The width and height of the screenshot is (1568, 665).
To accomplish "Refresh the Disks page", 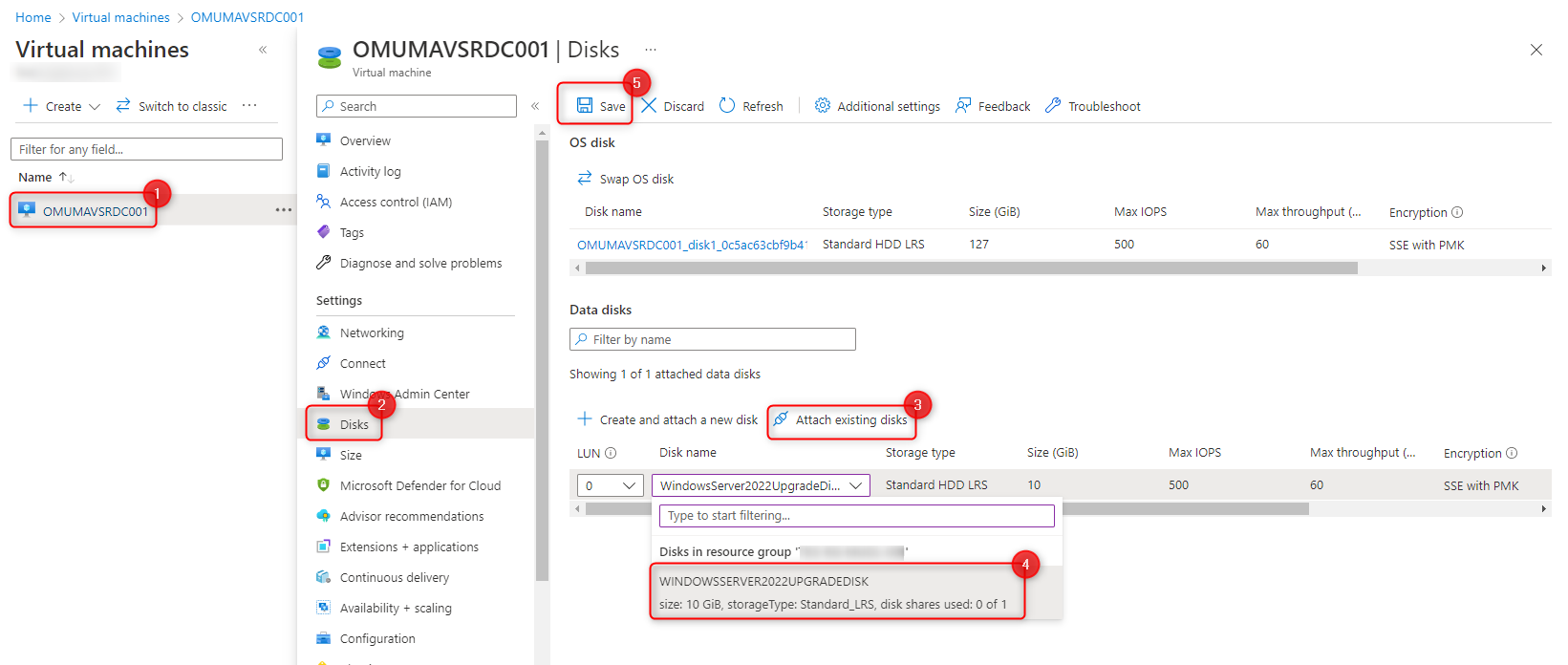I will (x=751, y=106).
